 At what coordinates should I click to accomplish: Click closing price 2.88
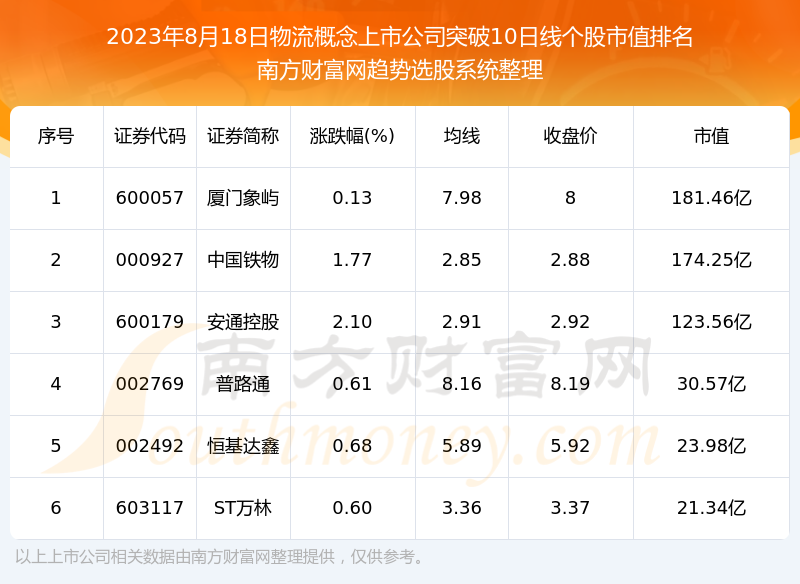click(x=570, y=260)
